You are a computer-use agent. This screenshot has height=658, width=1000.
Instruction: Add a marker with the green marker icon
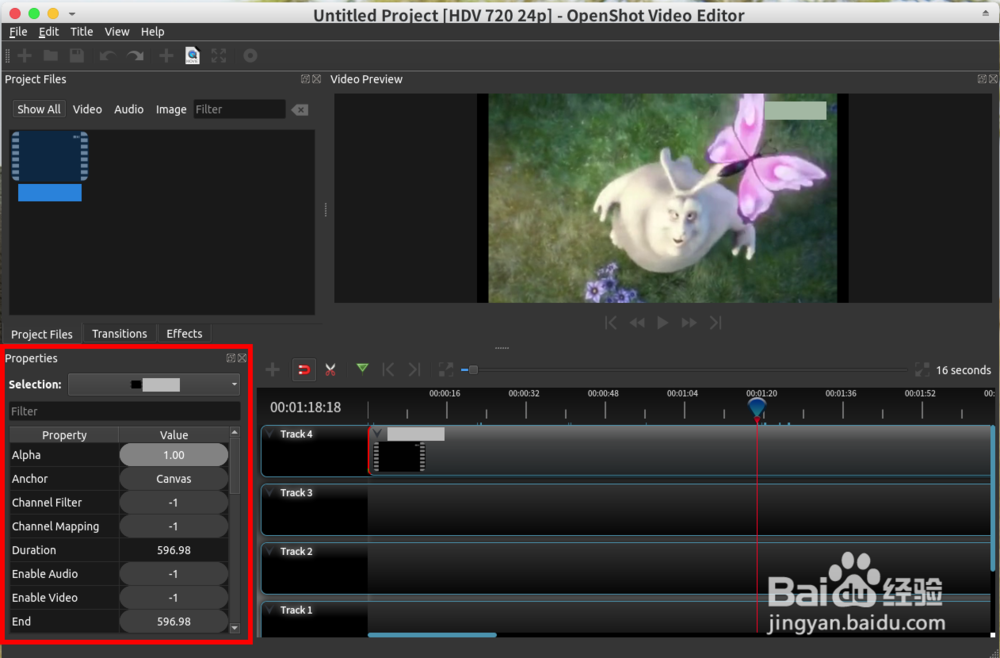tap(362, 369)
